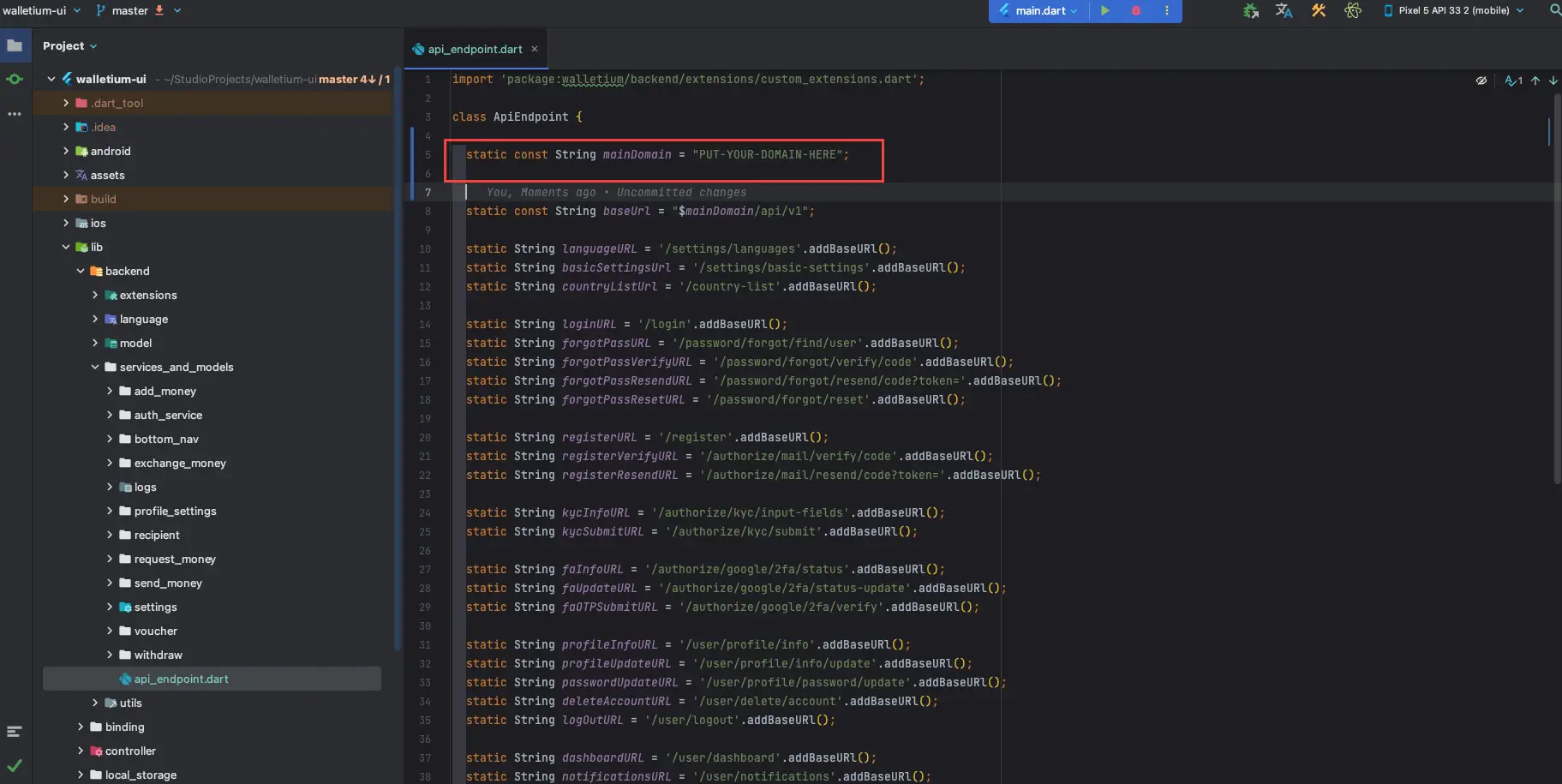Click the assets folder icon in project tree
Viewport: 1562px width, 784px height.
pyautogui.click(x=81, y=175)
